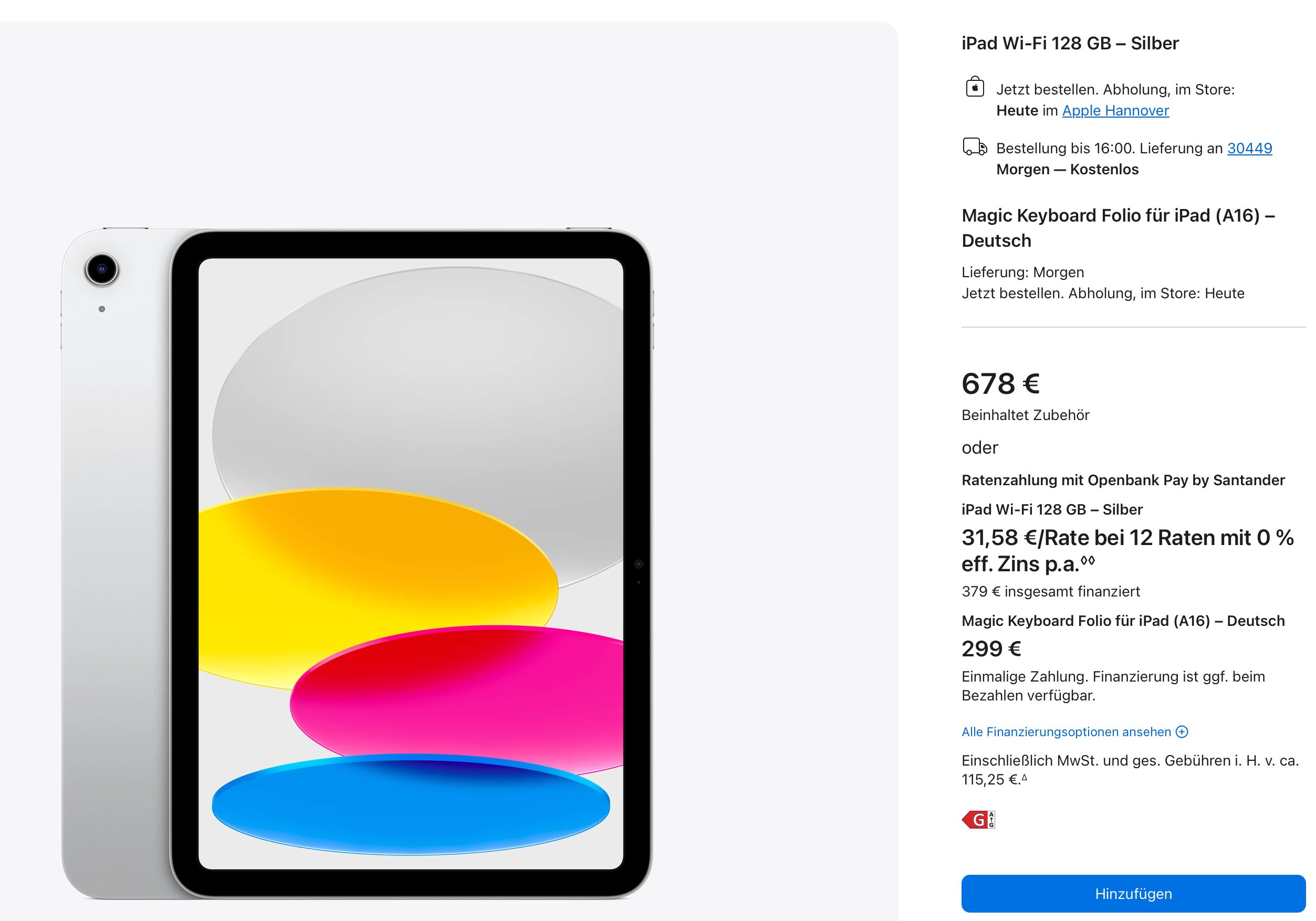Change delivery postal code 30449
Image resolution: width=1316 pixels, height=921 pixels.
click(x=1249, y=149)
